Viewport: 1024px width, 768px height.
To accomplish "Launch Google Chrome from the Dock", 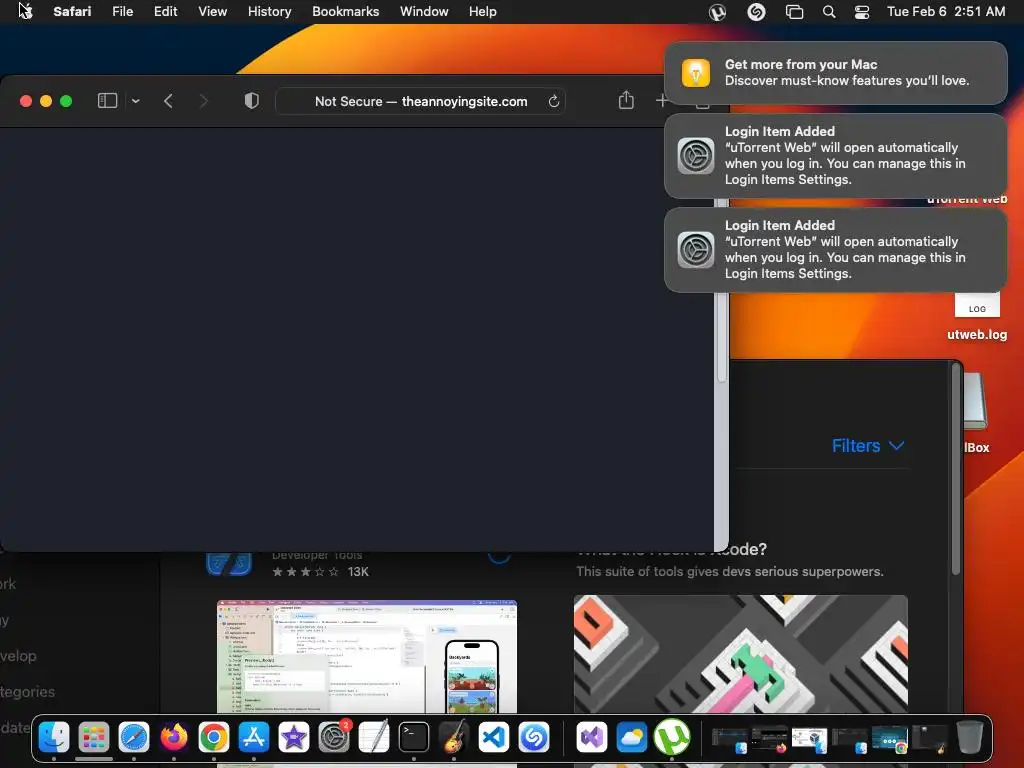I will click(x=214, y=737).
